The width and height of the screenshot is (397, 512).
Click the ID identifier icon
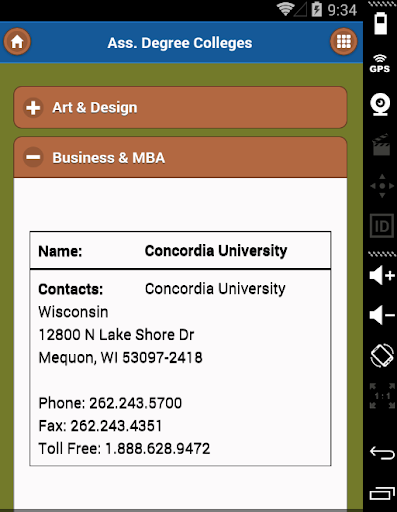382,226
